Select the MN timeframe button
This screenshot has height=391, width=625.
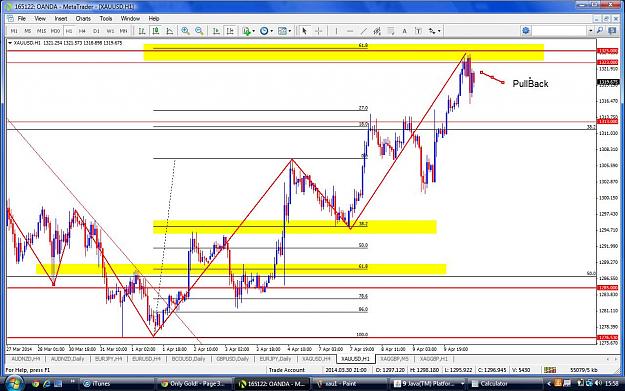pos(124,31)
